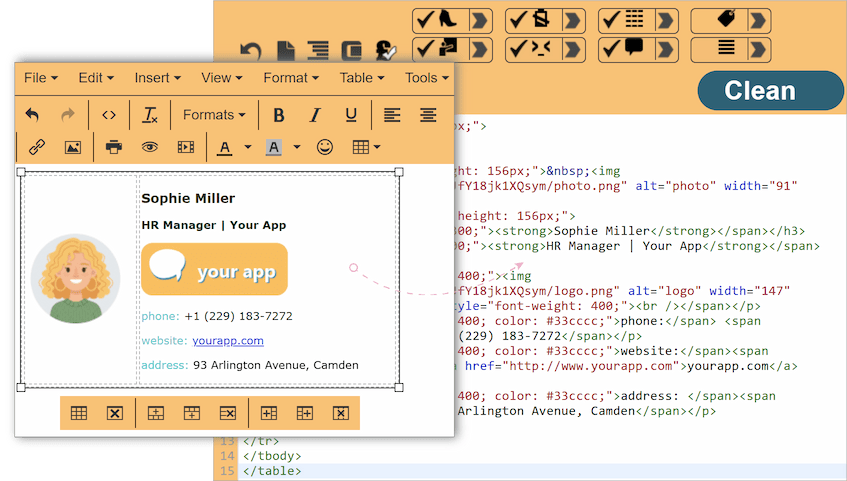Click the delete row icon
Screen dimensions: 847x481
(x=228, y=413)
